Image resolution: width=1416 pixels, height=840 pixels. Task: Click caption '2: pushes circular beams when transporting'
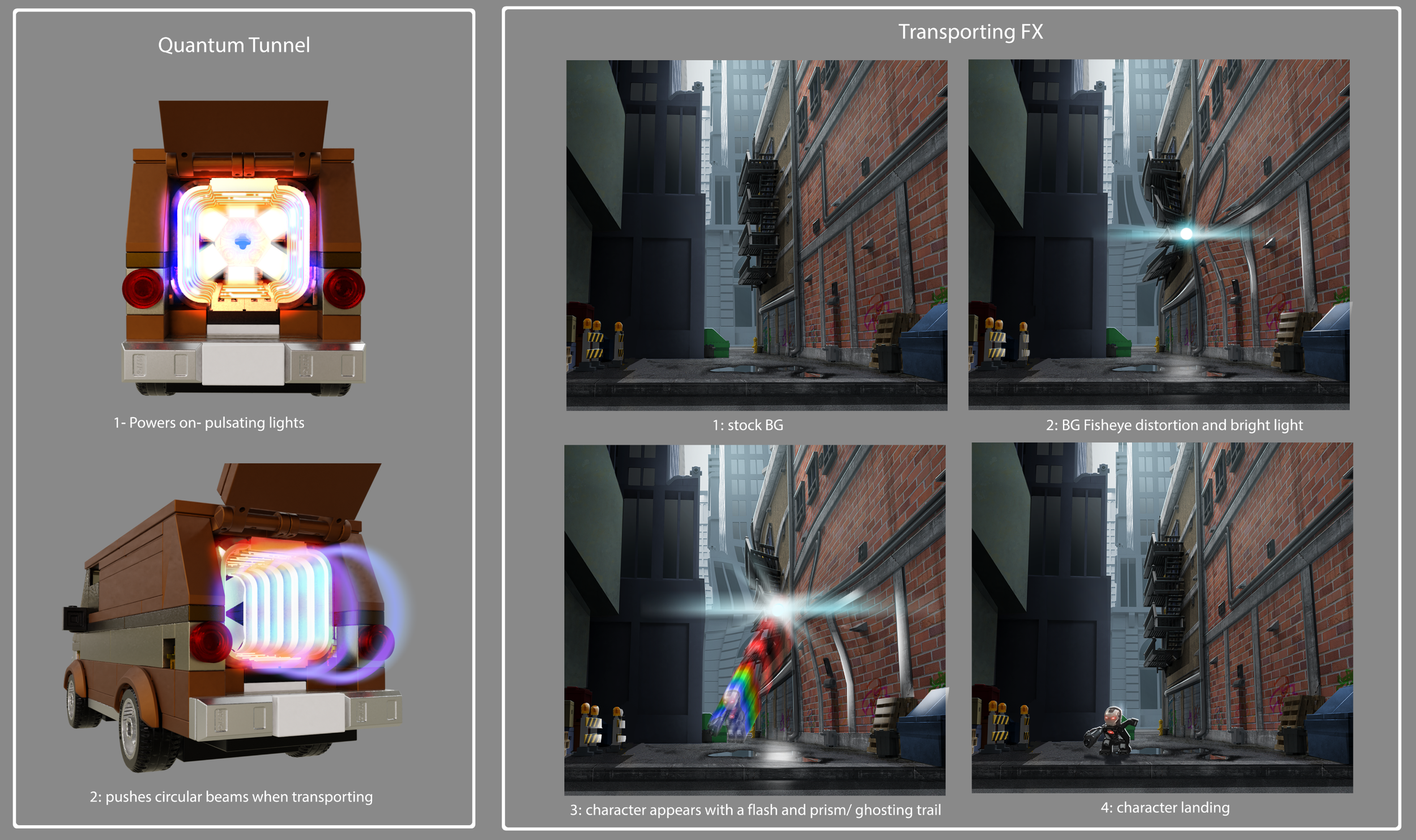point(231,796)
